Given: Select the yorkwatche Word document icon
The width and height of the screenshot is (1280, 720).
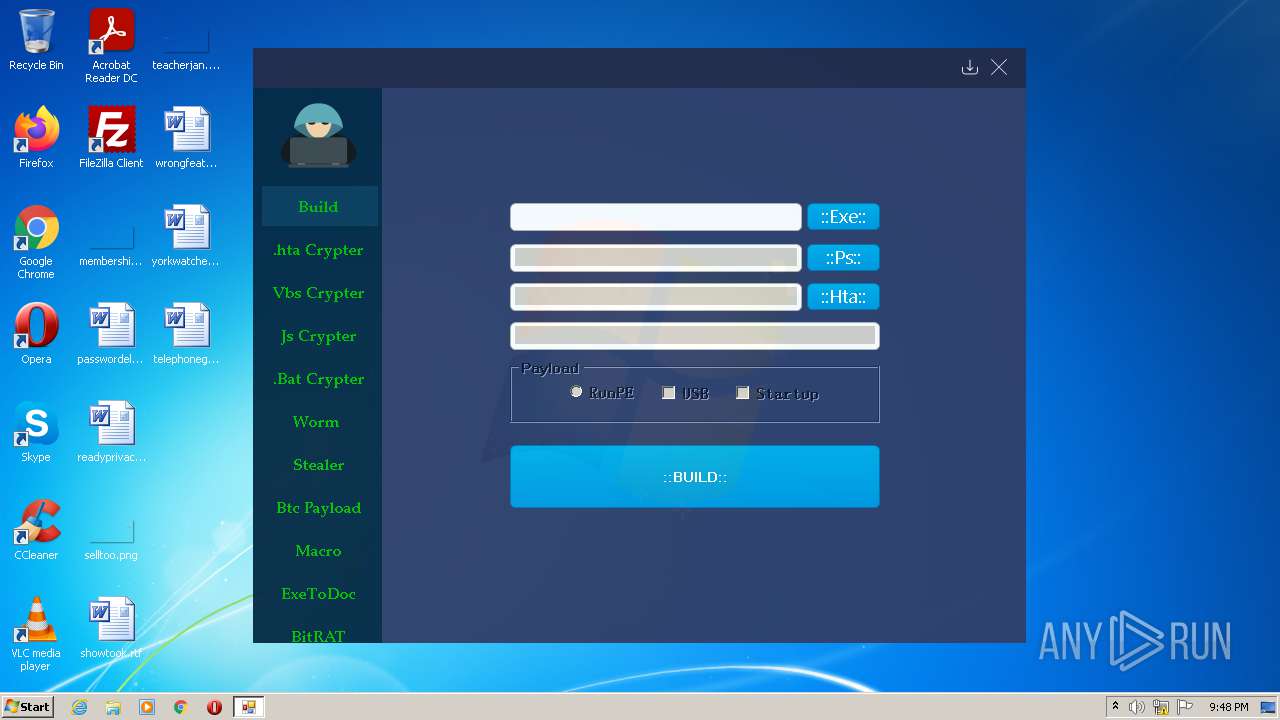Looking at the screenshot, I should pyautogui.click(x=186, y=236).
